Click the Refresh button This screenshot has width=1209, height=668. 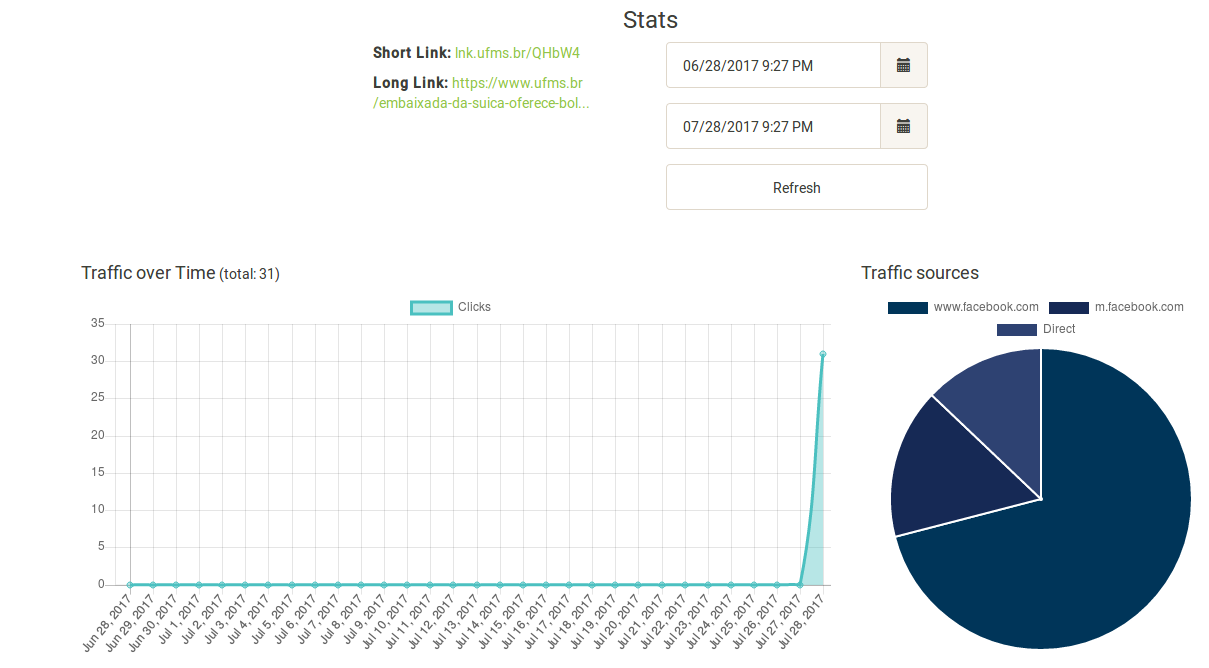(796, 188)
